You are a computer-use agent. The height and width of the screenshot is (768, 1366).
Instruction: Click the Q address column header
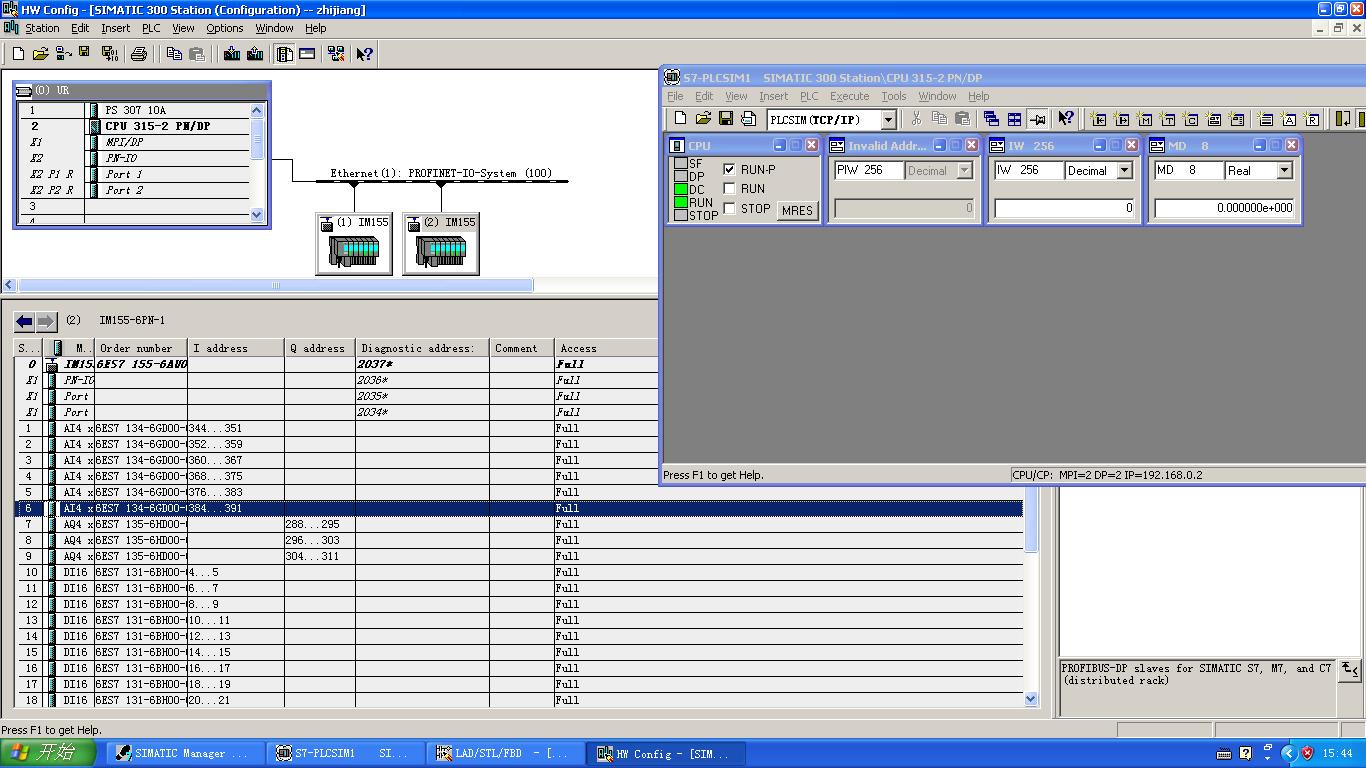tap(320, 348)
